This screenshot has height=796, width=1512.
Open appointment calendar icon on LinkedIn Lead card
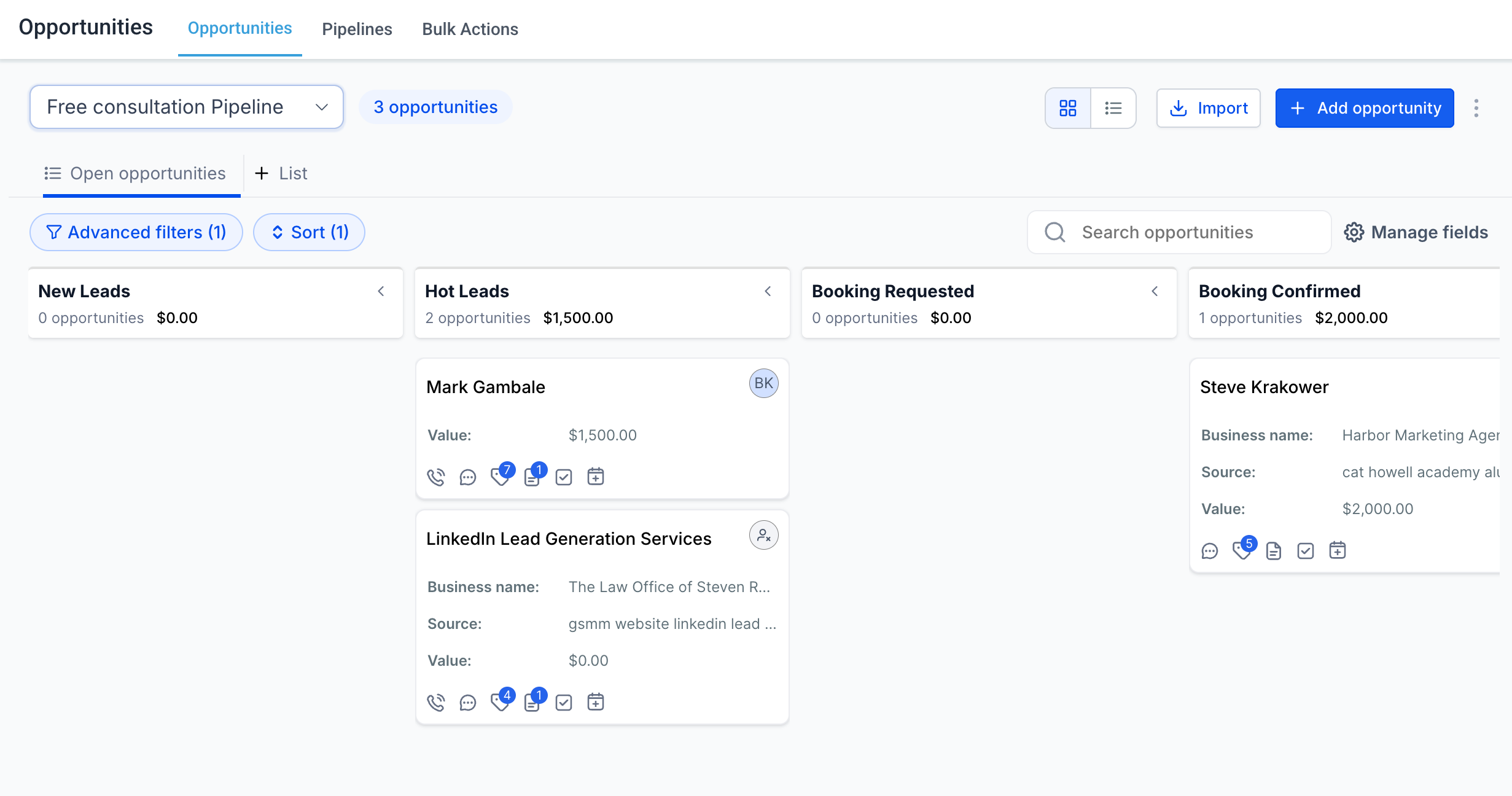[x=596, y=702]
